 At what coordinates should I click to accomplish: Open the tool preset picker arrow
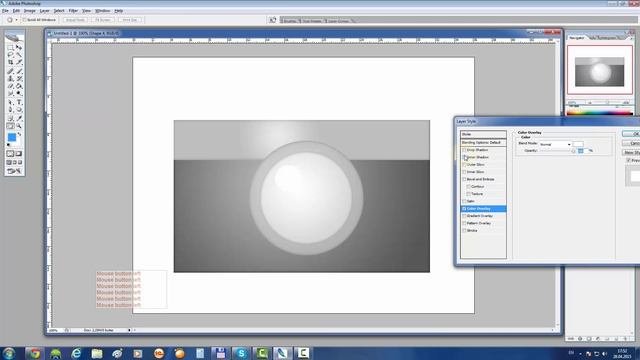(16, 20)
